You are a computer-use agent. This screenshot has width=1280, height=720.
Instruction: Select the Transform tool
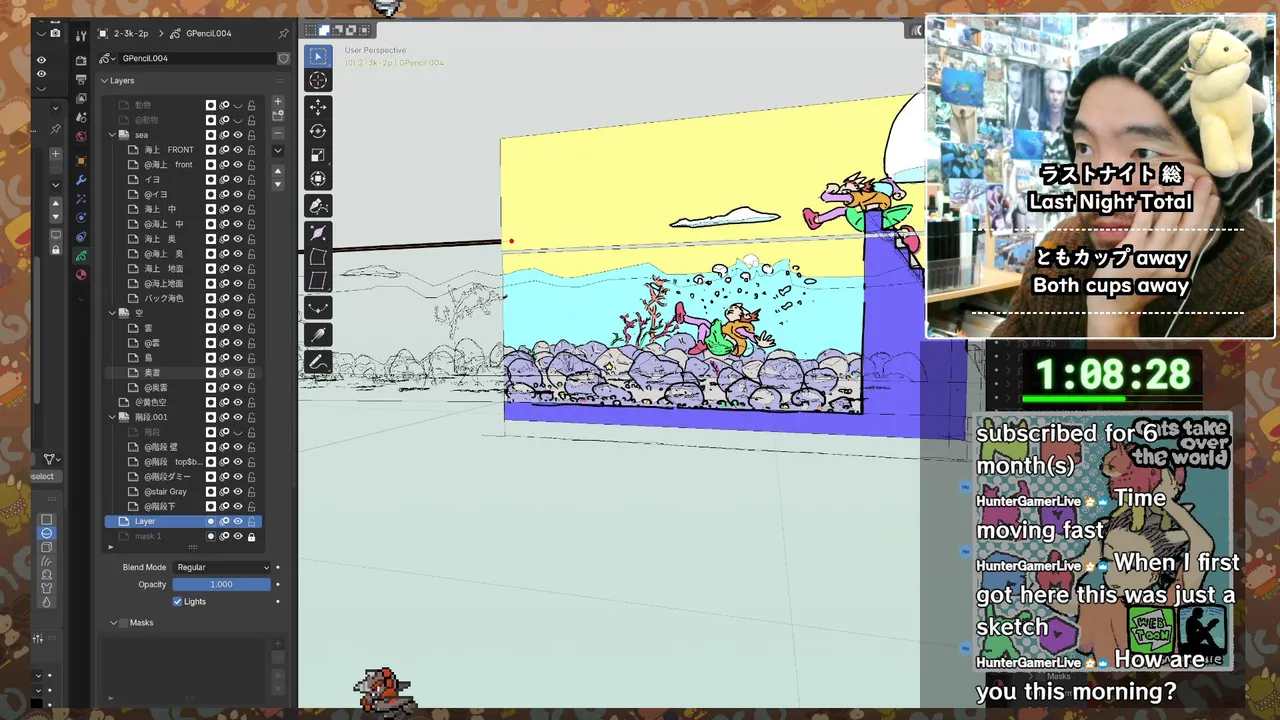tap(318, 179)
